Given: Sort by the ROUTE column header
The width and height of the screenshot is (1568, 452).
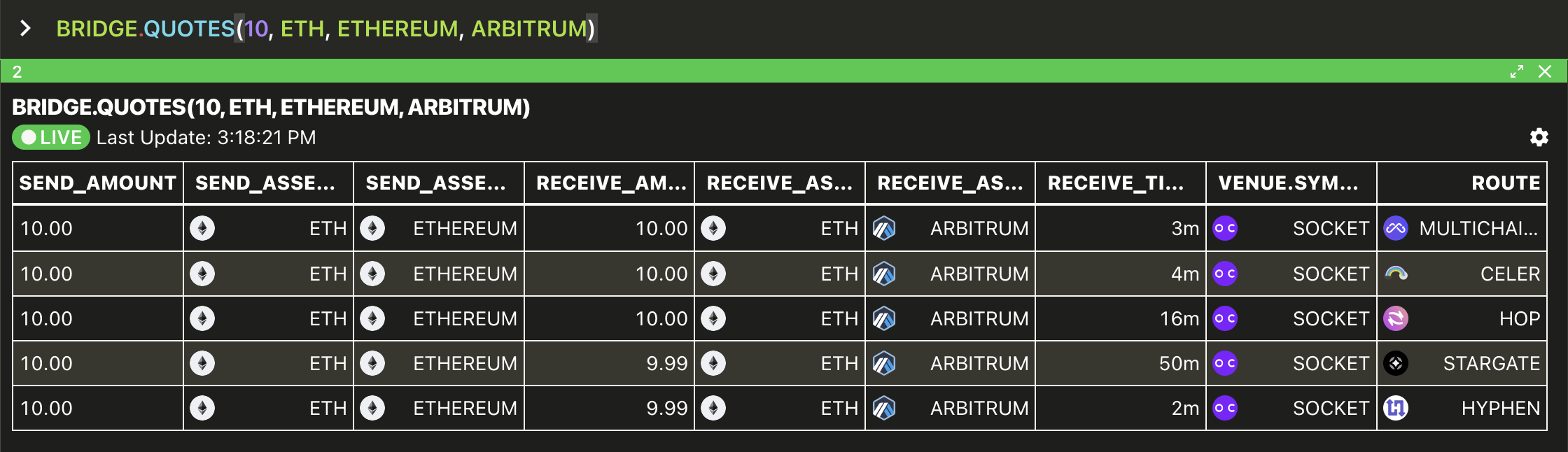Looking at the screenshot, I should [1505, 183].
